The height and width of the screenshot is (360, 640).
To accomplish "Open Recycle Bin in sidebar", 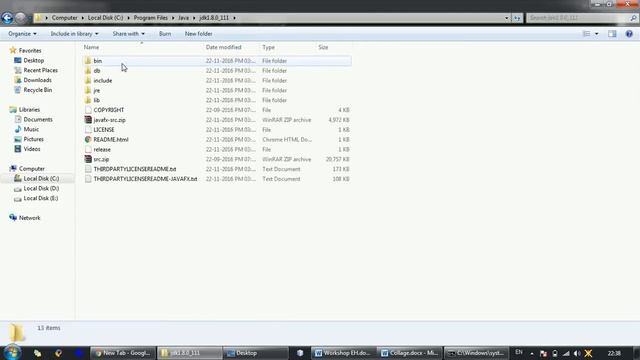I will pyautogui.click(x=38, y=90).
